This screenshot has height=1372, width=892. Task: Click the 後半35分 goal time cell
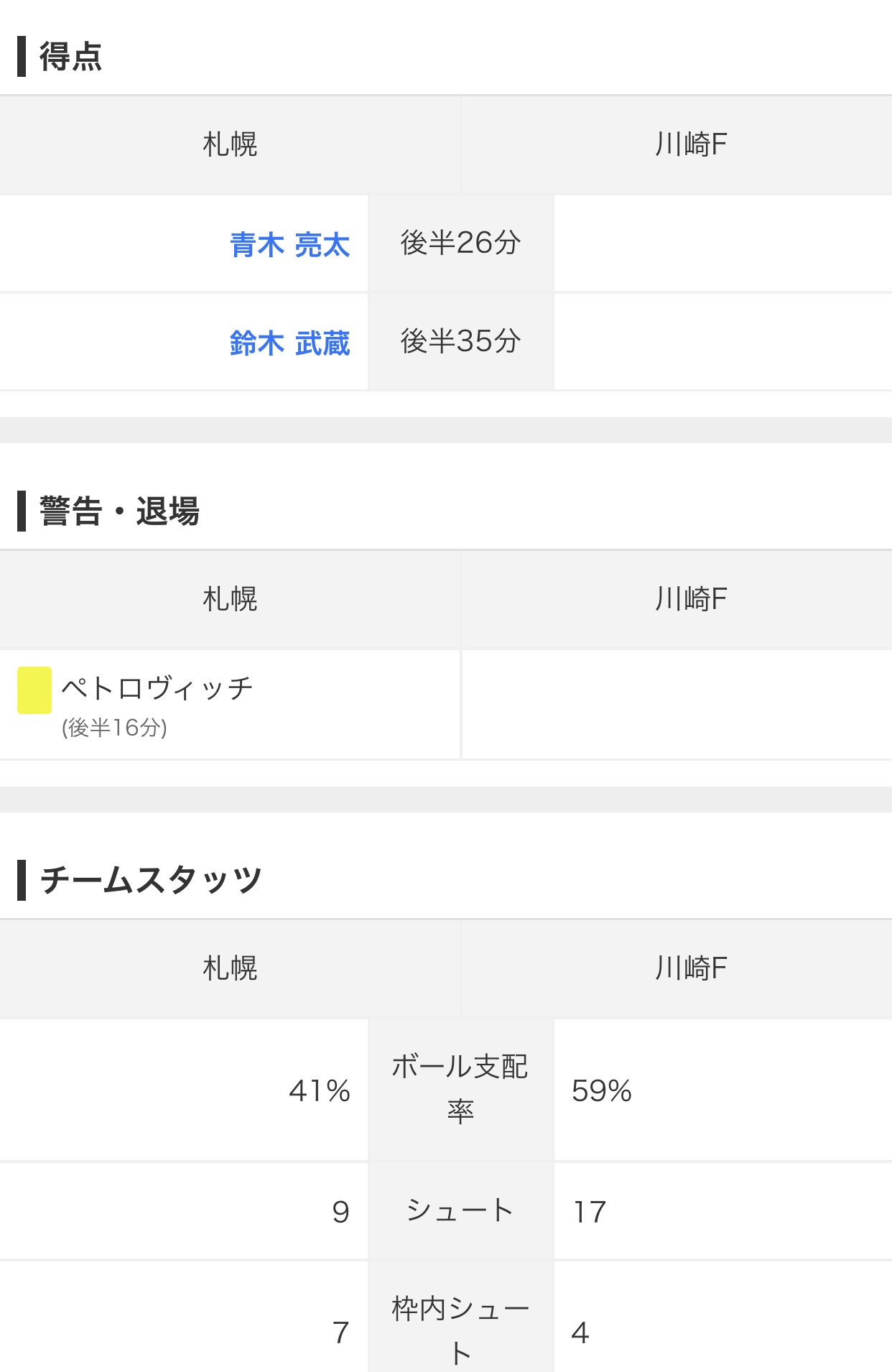point(460,342)
